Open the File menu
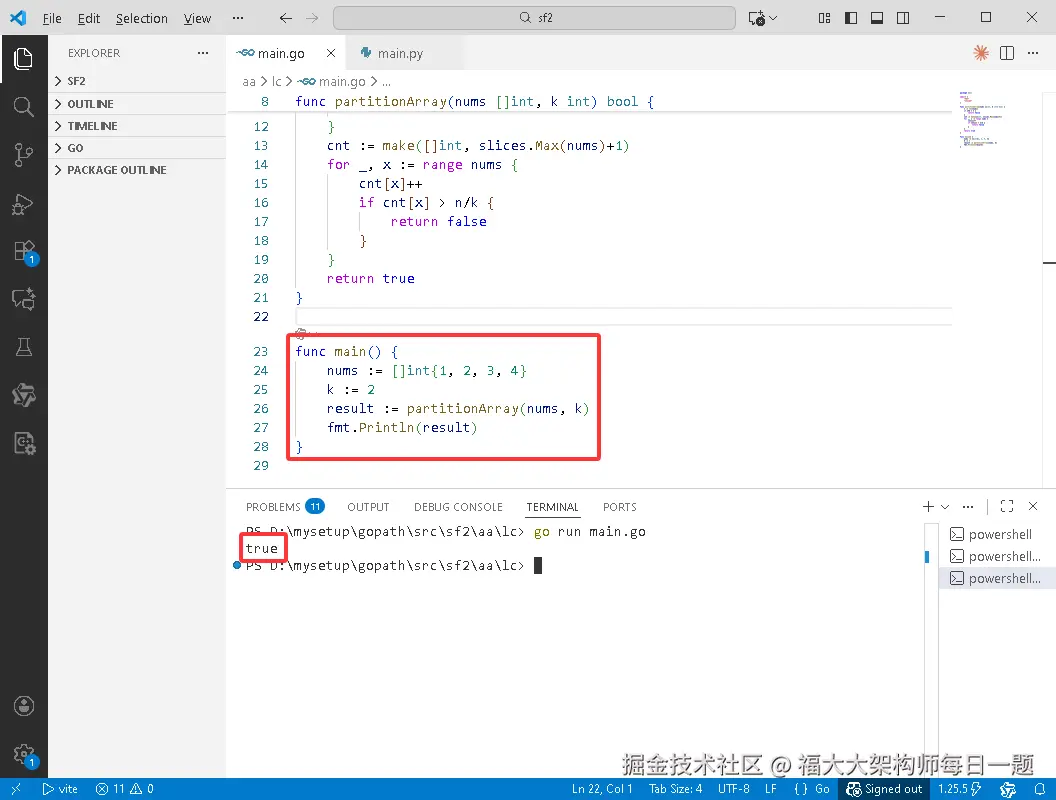Image resolution: width=1056 pixels, height=800 pixels. tap(52, 18)
